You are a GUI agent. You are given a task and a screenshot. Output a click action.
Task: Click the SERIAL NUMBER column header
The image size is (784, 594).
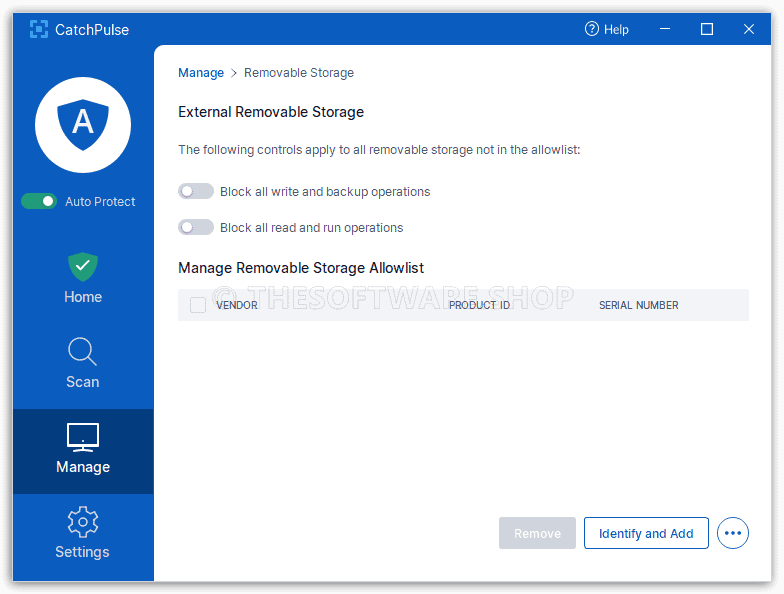pyautogui.click(x=638, y=305)
